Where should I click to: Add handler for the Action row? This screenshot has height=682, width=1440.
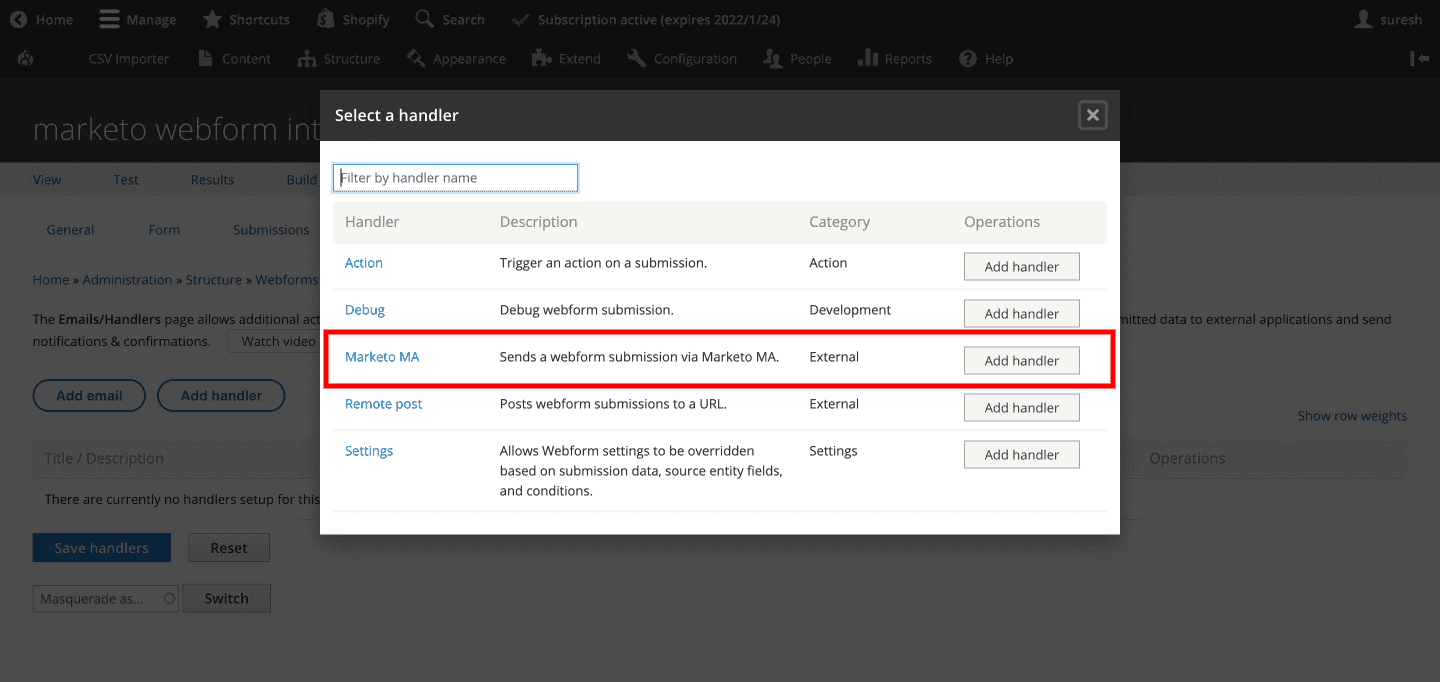click(1022, 267)
